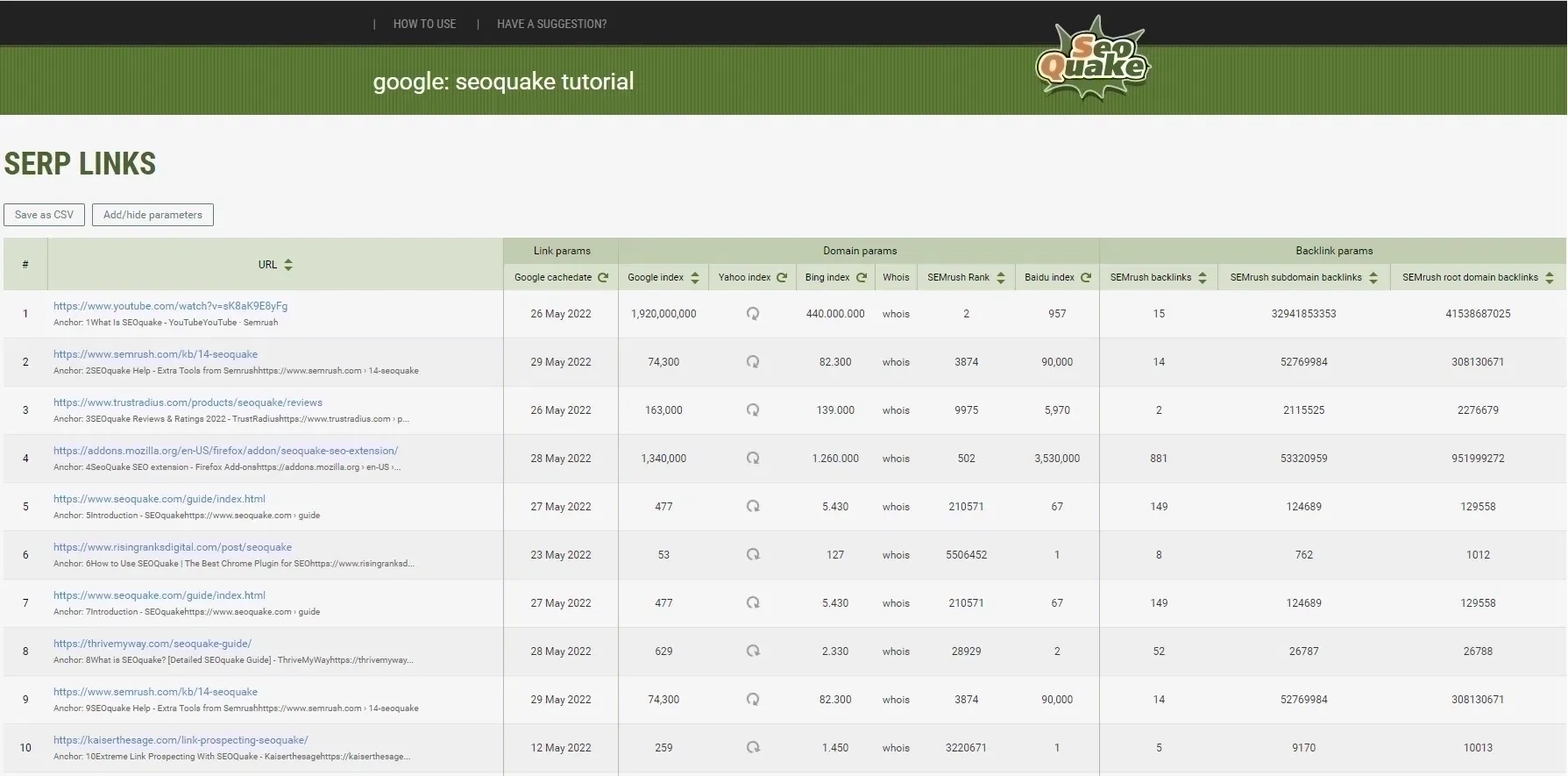Click SEMrush Rank value 5506452
Image resolution: width=1568 pixels, height=776 pixels.
tap(966, 555)
